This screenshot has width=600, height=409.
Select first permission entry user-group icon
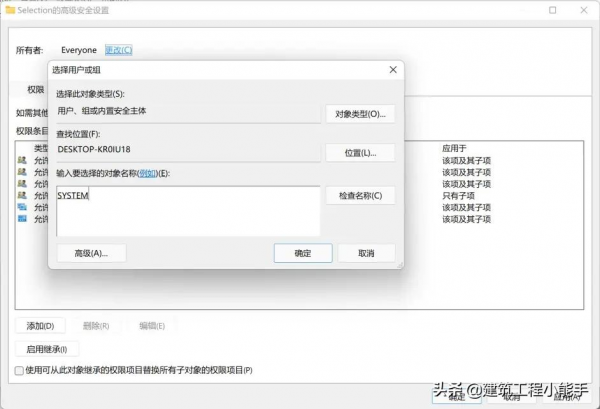(x=22, y=160)
